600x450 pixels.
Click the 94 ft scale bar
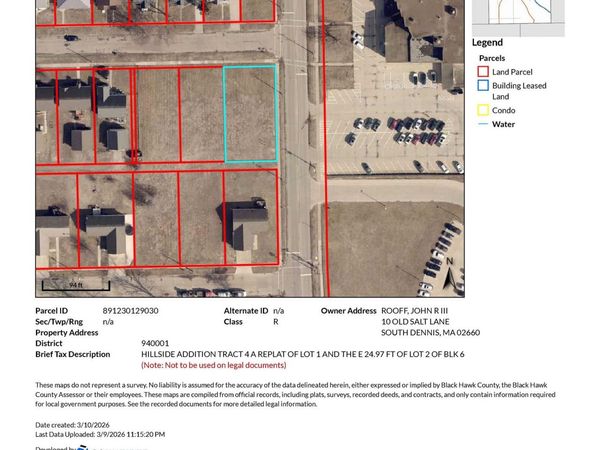point(76,285)
